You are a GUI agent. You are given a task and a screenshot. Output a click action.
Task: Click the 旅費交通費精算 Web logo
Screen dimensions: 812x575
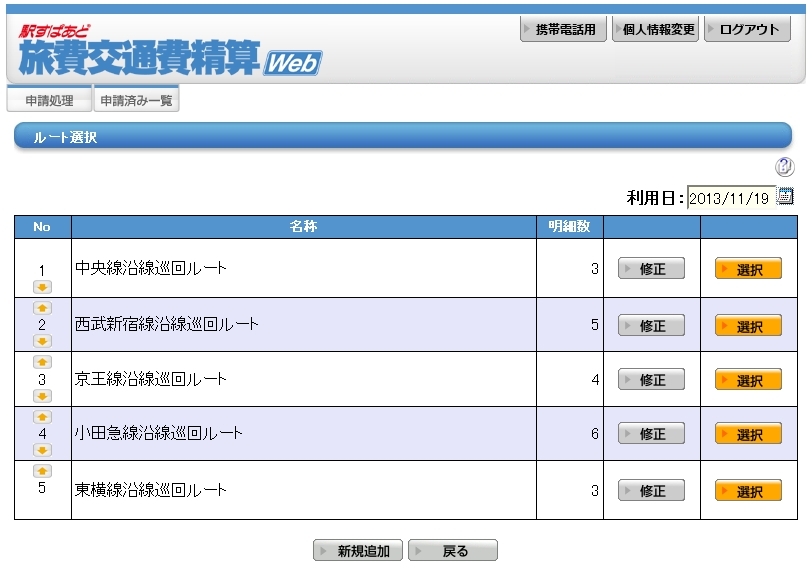pyautogui.click(x=170, y=52)
